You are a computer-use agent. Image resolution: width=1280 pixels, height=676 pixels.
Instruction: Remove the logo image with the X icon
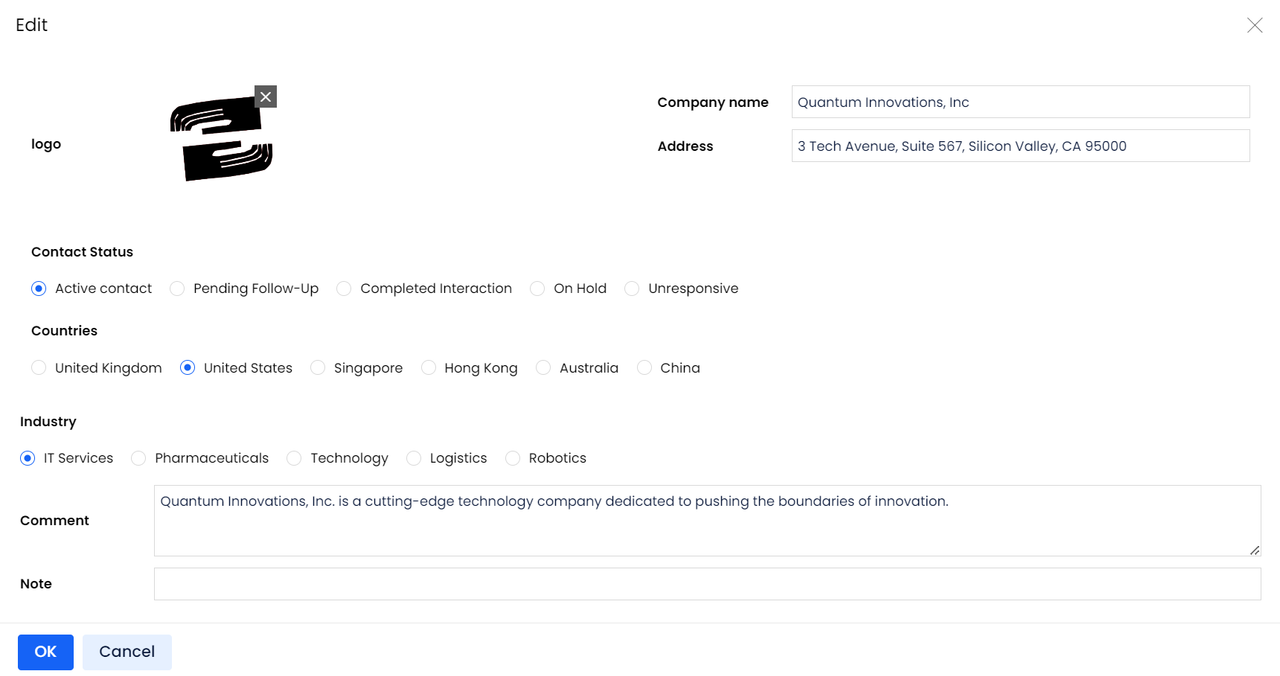265,97
